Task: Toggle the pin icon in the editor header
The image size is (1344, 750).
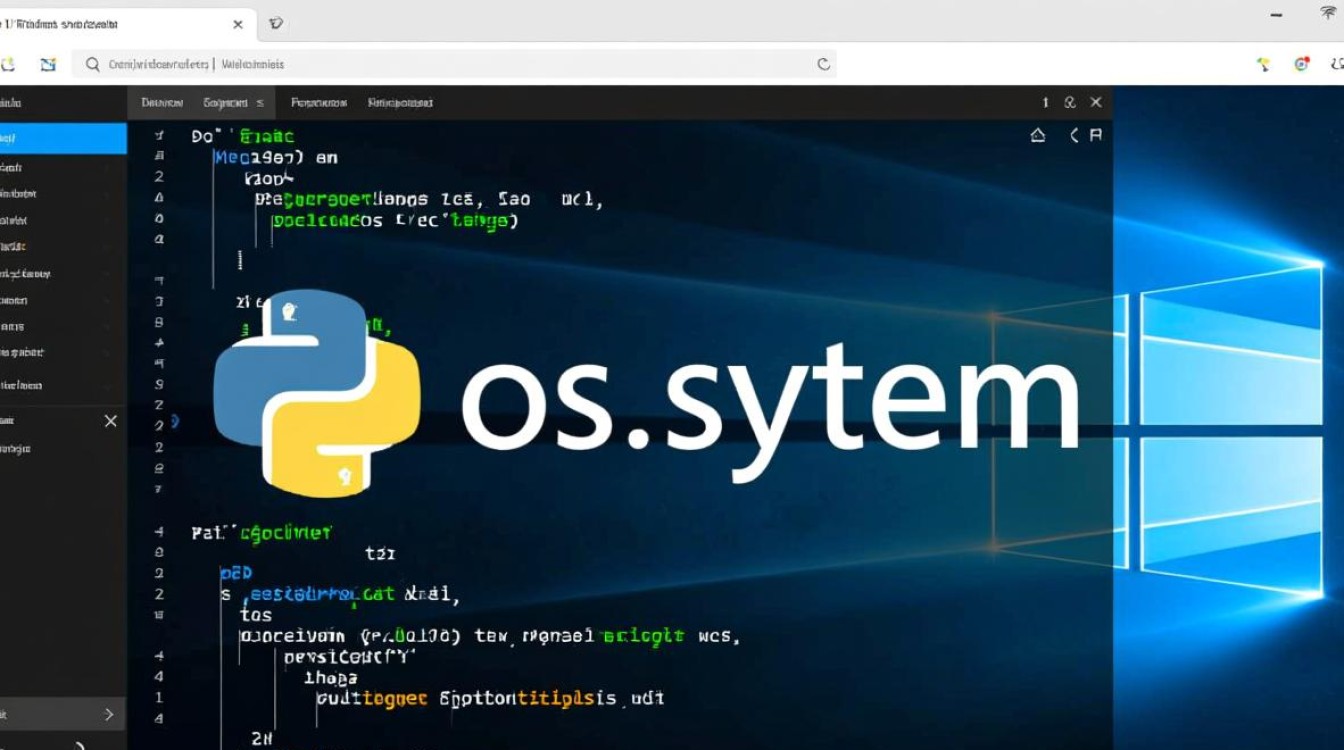Action: 1095,134
